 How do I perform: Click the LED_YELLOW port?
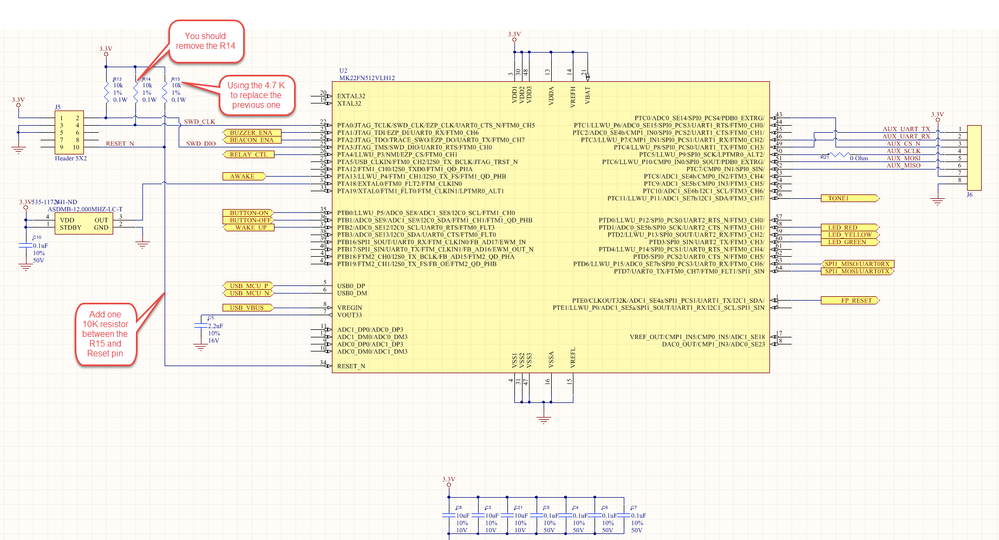[x=850, y=234]
